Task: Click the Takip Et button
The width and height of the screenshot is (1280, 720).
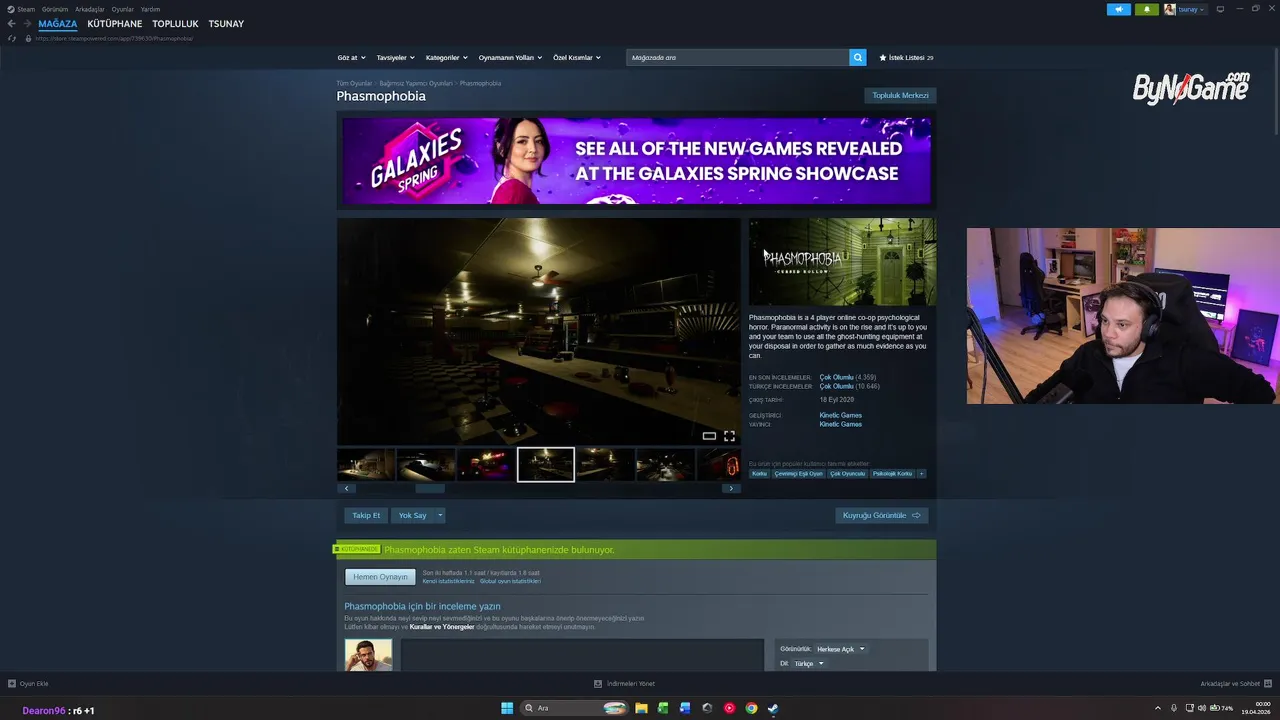Action: [366, 515]
